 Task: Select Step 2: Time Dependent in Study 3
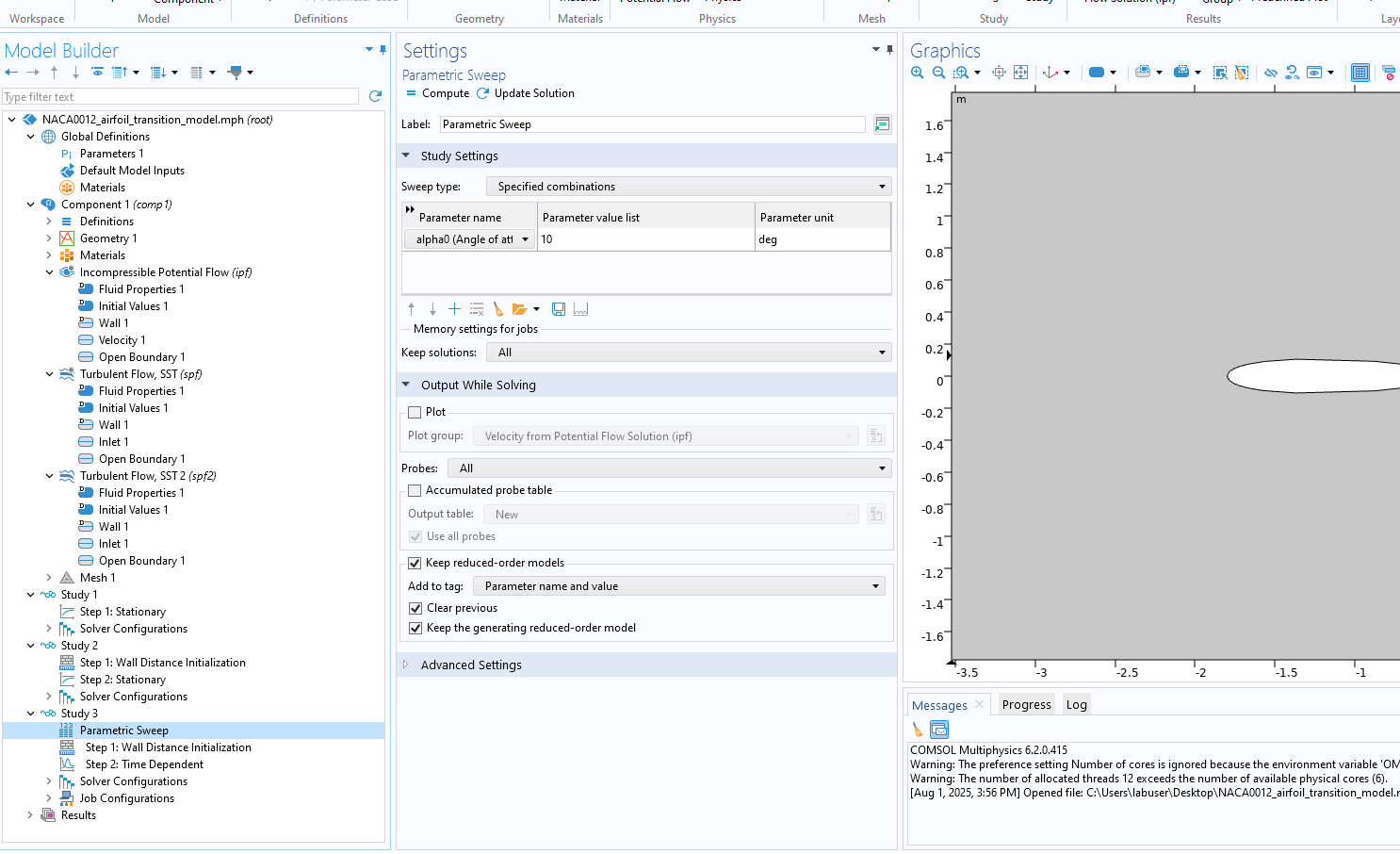[143, 764]
